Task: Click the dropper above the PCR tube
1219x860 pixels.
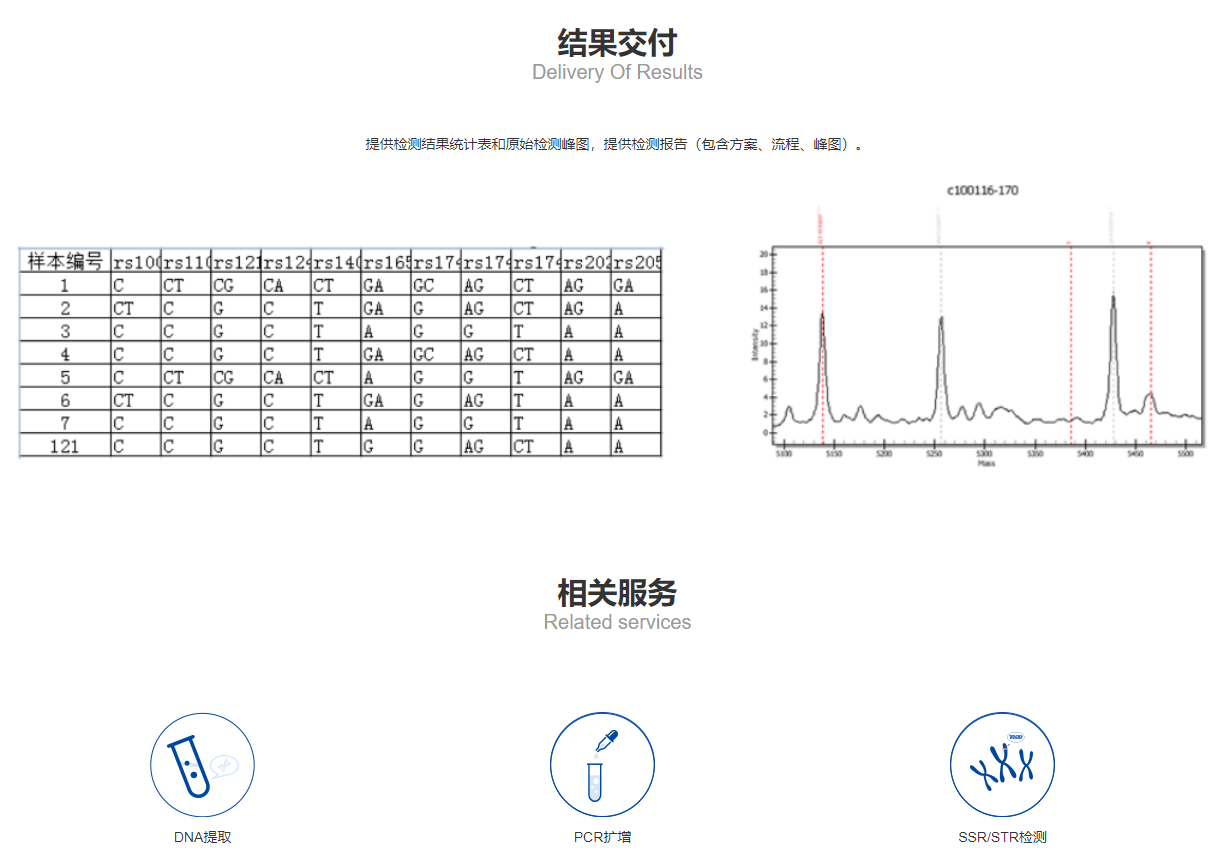Action: pos(607,741)
